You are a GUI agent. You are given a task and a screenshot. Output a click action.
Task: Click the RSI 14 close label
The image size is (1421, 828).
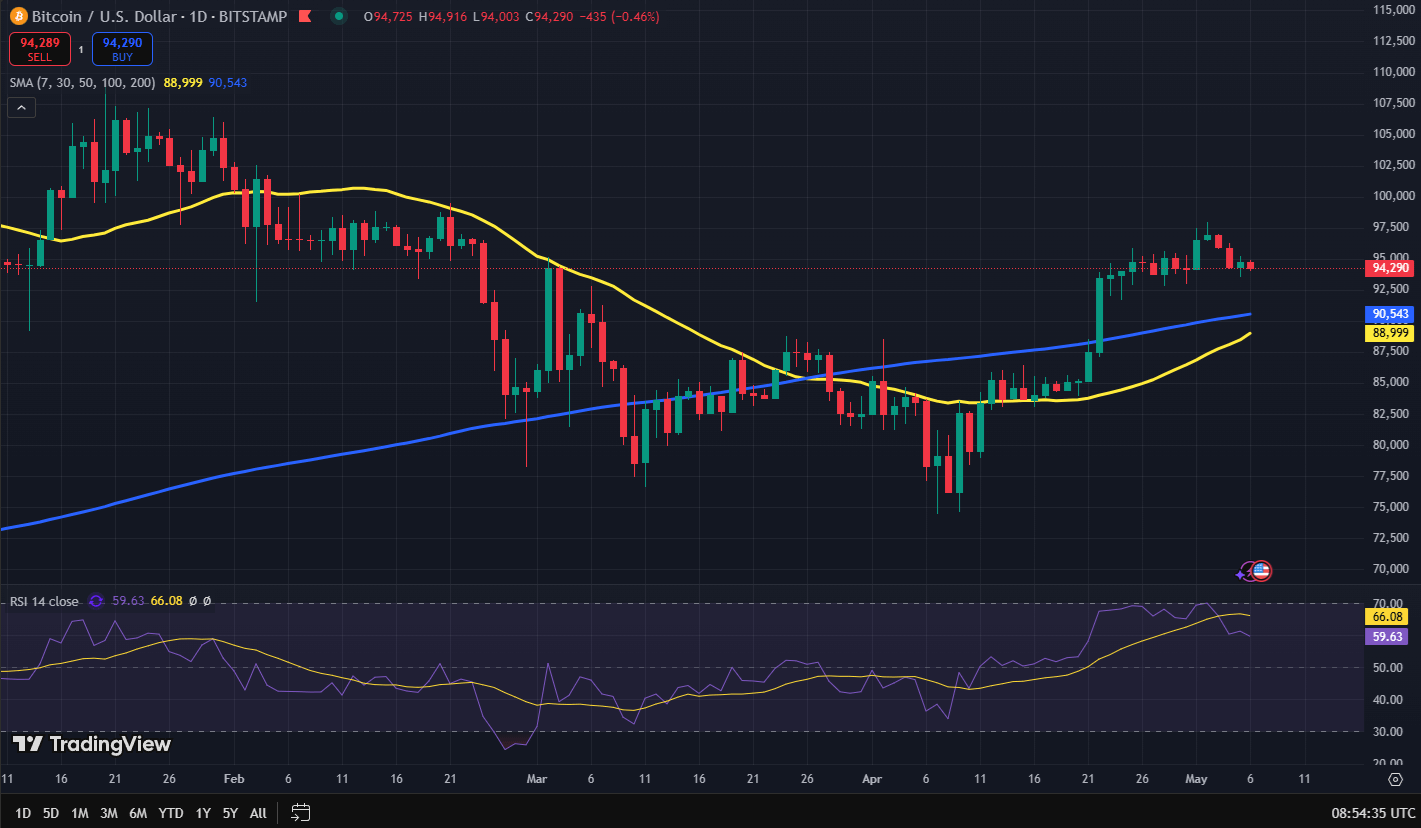coord(42,601)
